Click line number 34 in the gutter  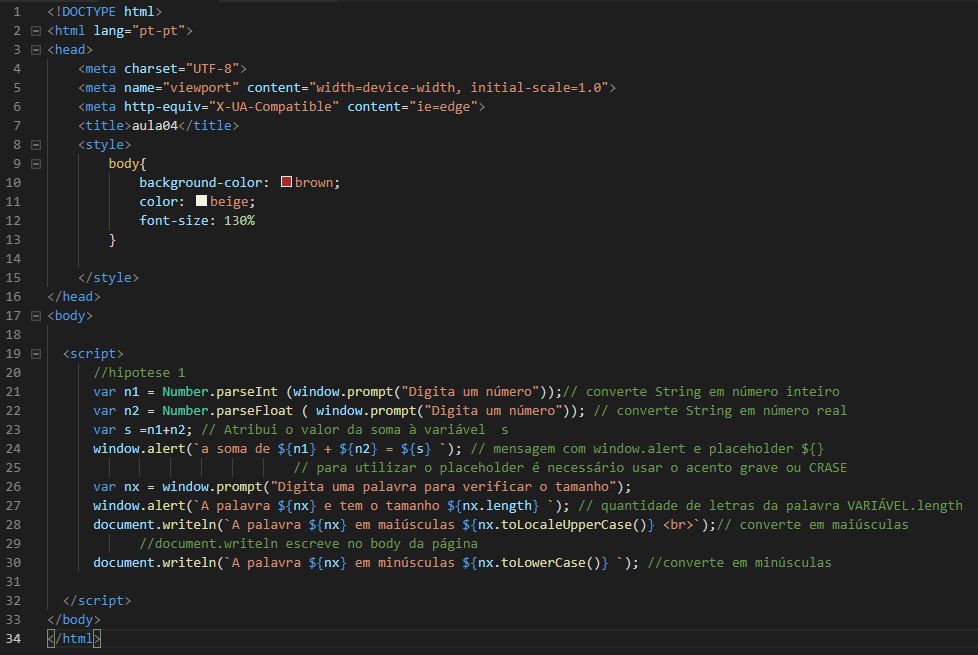click(x=13, y=639)
